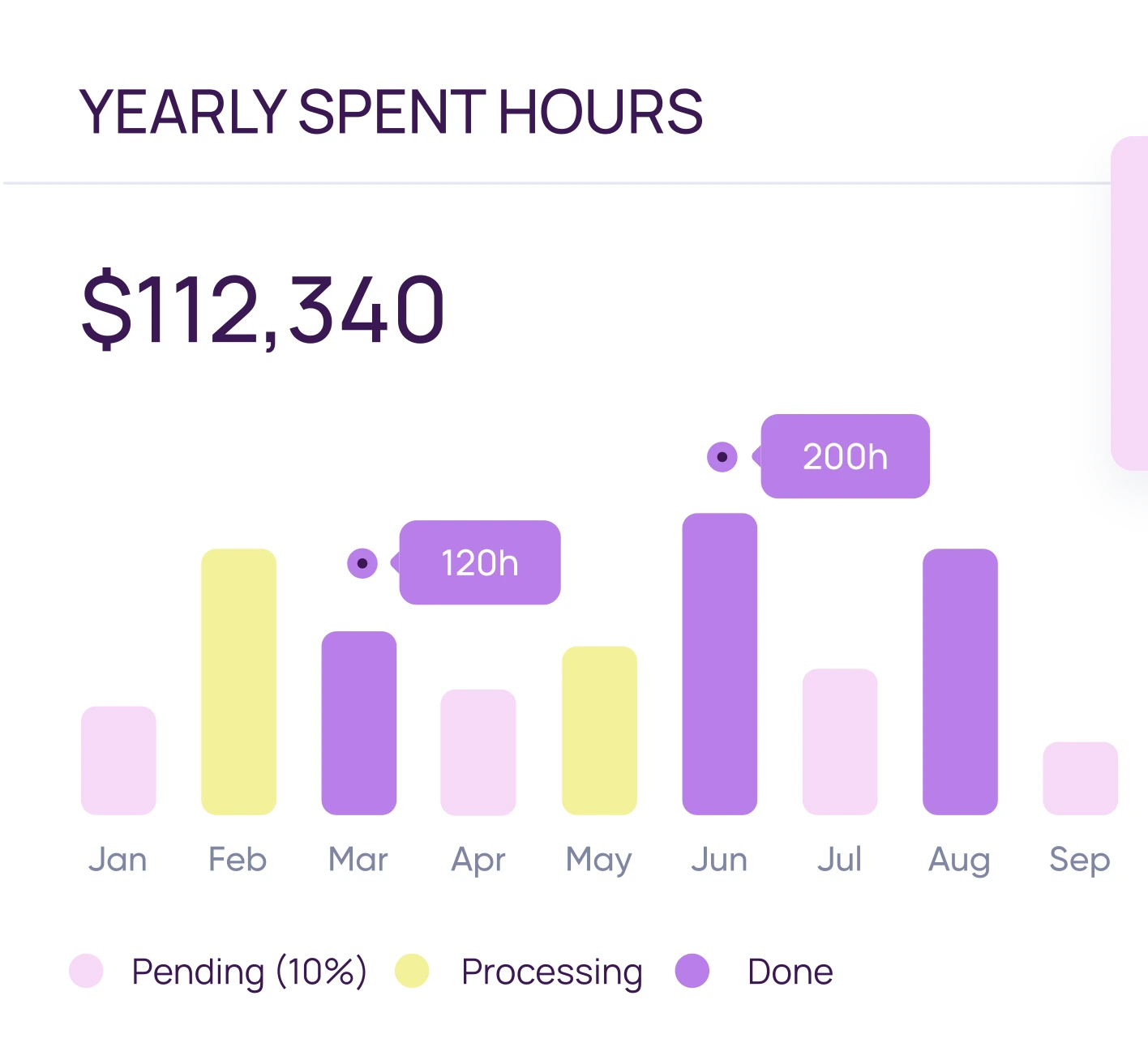Select the April pink bar
Image resolution: width=1148 pixels, height=1064 pixels.
click(x=478, y=752)
